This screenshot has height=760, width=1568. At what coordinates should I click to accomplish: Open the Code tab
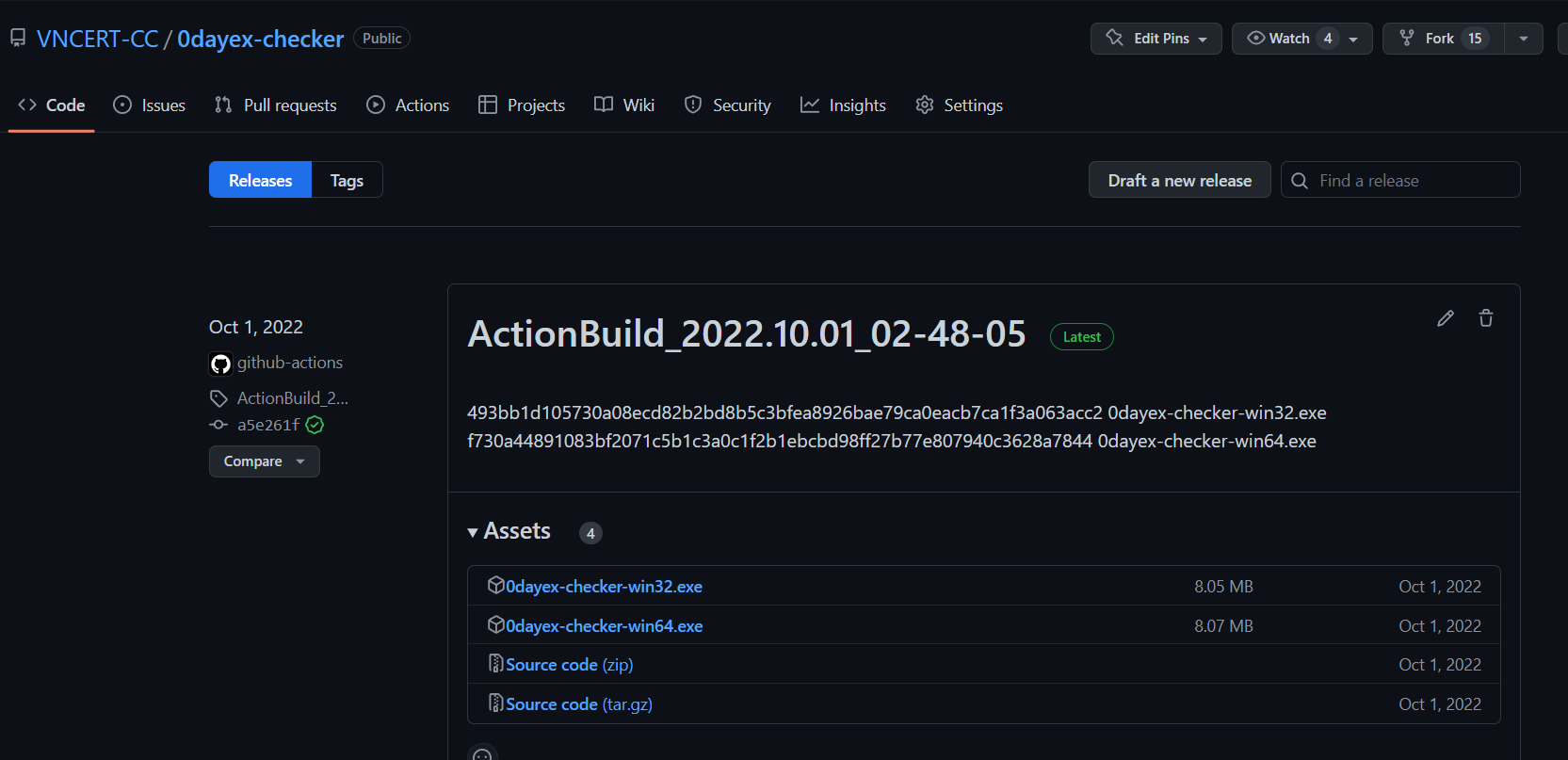tap(52, 105)
